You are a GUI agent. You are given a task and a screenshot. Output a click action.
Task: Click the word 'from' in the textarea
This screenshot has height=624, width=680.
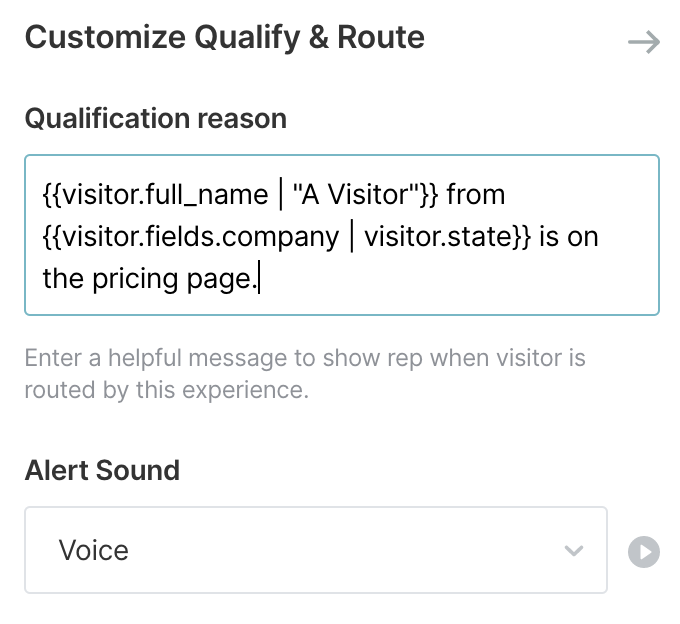pos(475,194)
